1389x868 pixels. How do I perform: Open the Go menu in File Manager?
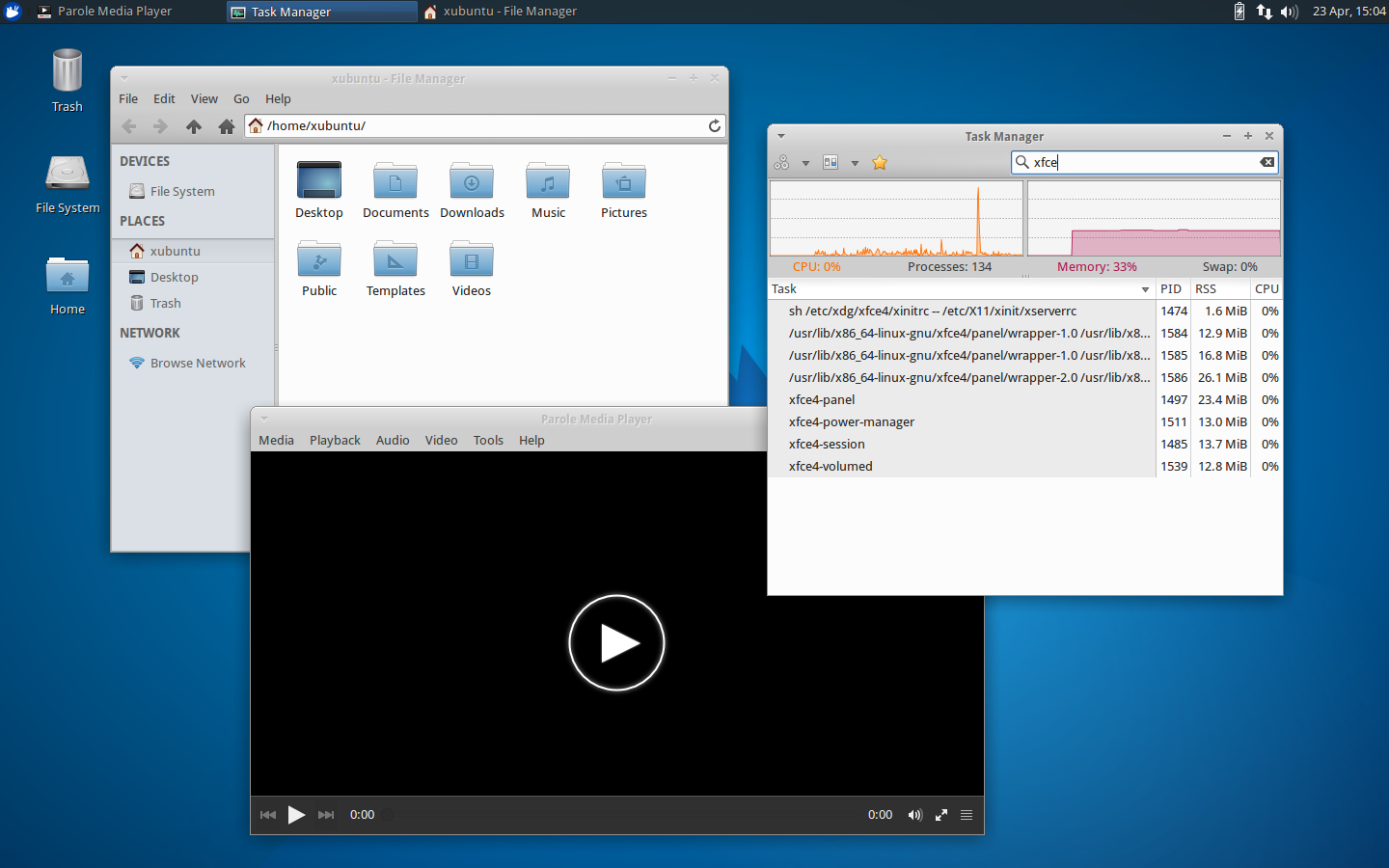[x=241, y=98]
